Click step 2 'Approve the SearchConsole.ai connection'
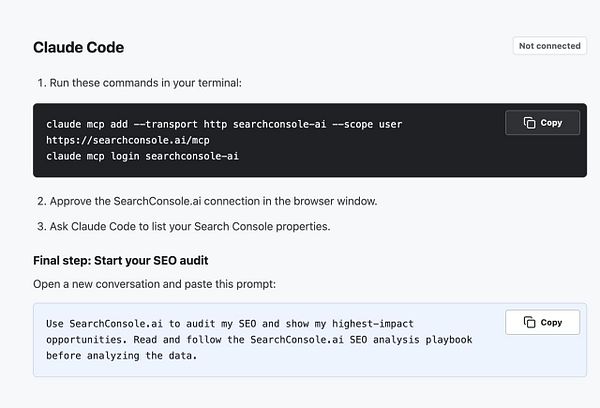 (x=213, y=201)
